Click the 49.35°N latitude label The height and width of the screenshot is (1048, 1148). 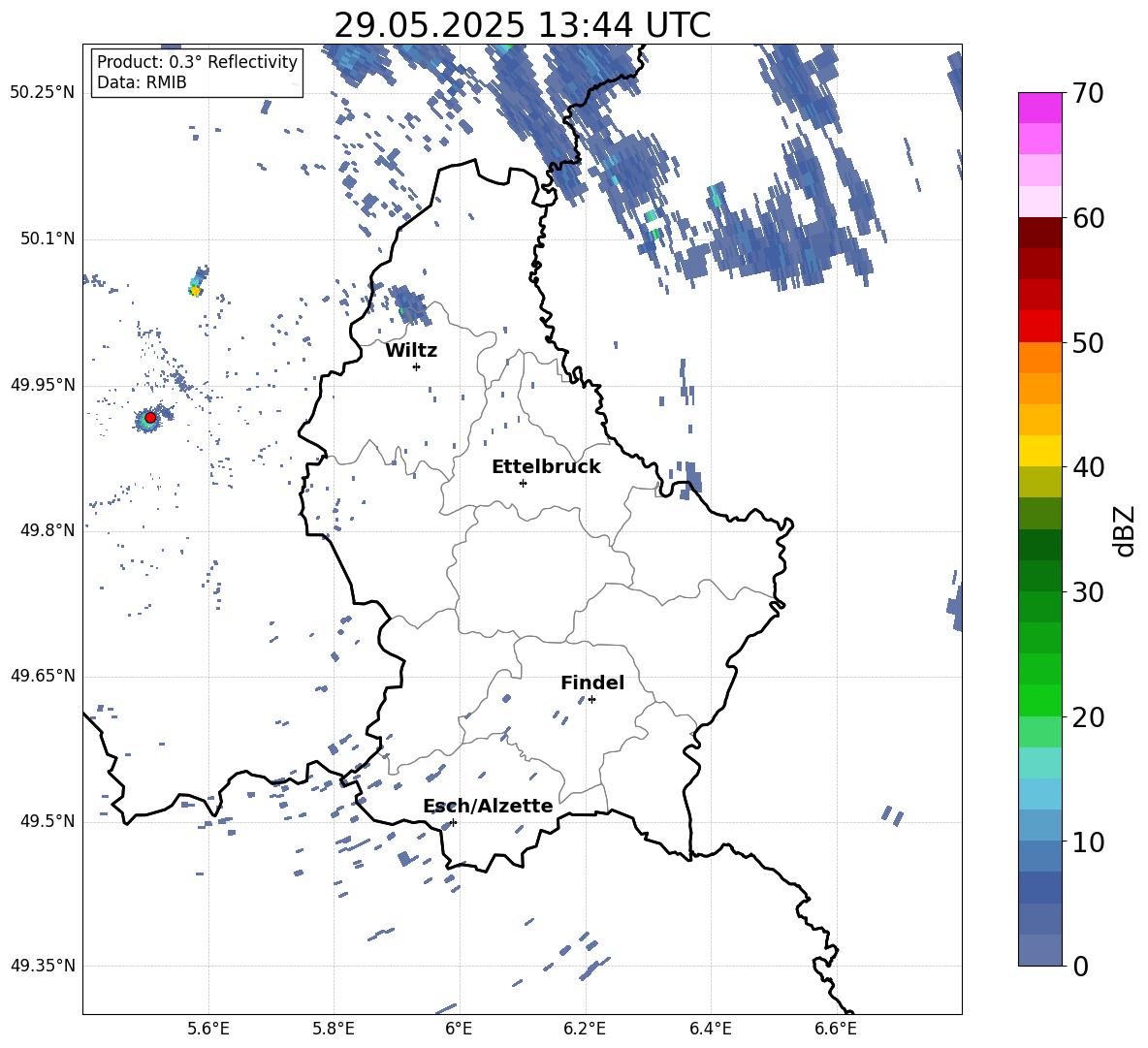tap(43, 966)
